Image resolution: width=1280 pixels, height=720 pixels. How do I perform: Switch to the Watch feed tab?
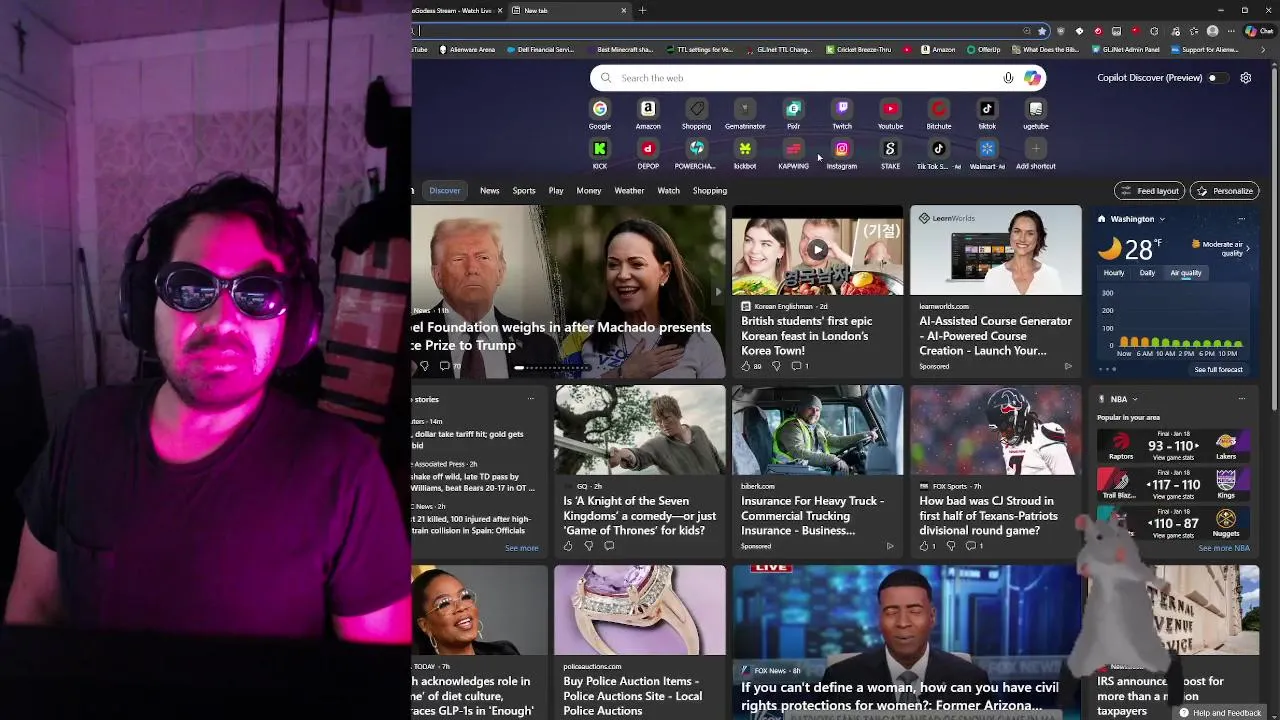(669, 190)
